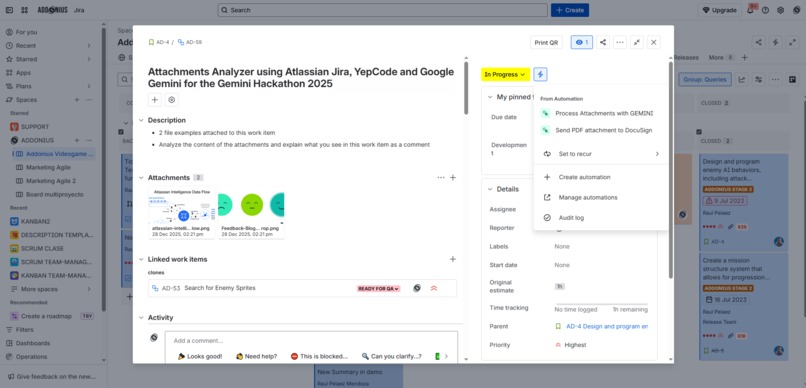Click the target icon button under title
The image size is (806, 388).
pyautogui.click(x=172, y=100)
